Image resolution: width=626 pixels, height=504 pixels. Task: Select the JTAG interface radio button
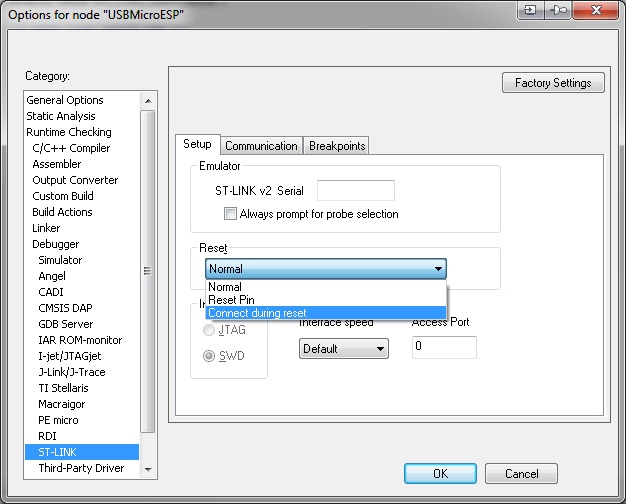tap(209, 330)
